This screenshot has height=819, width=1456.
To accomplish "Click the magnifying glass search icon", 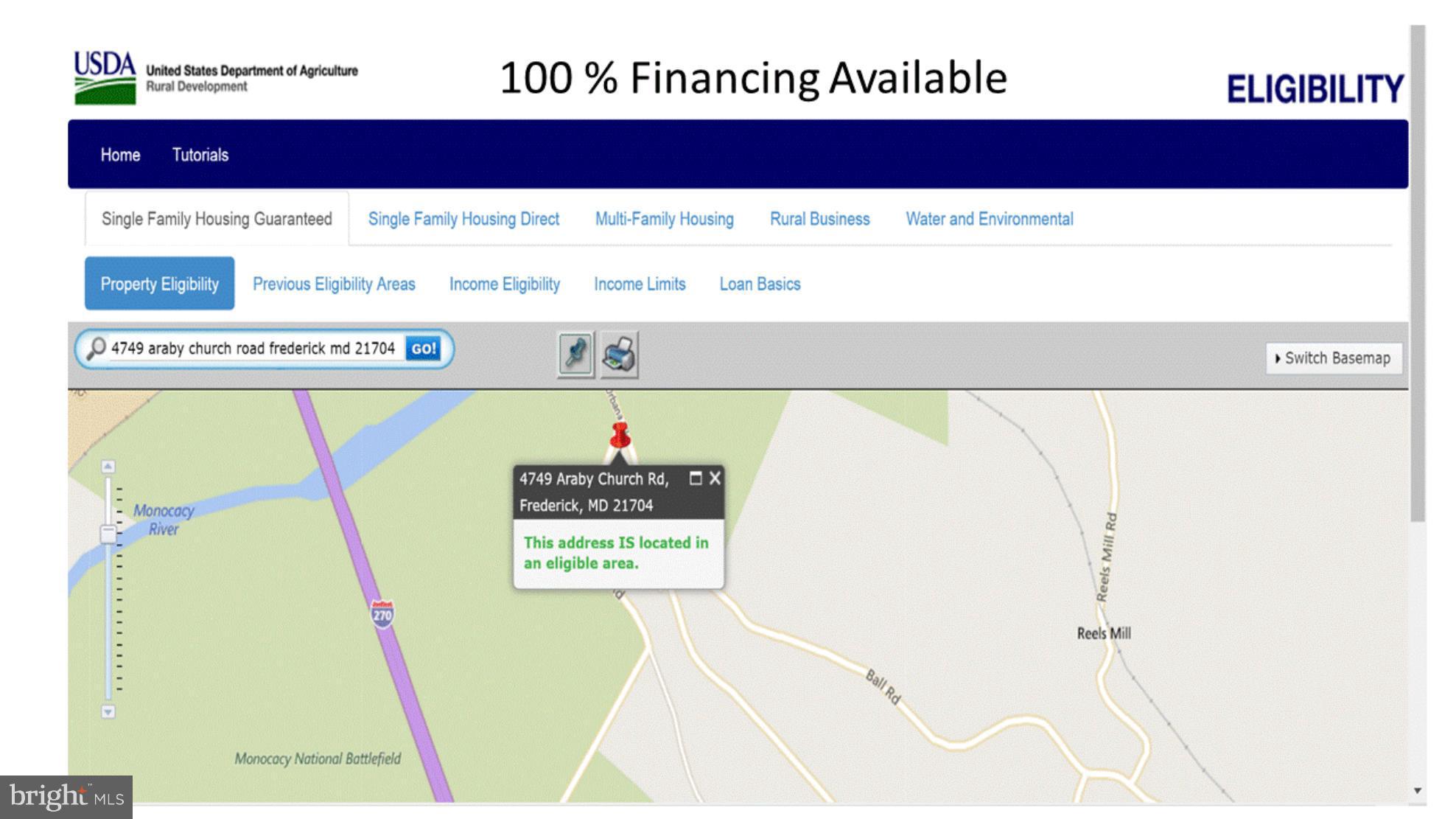I will coord(96,349).
